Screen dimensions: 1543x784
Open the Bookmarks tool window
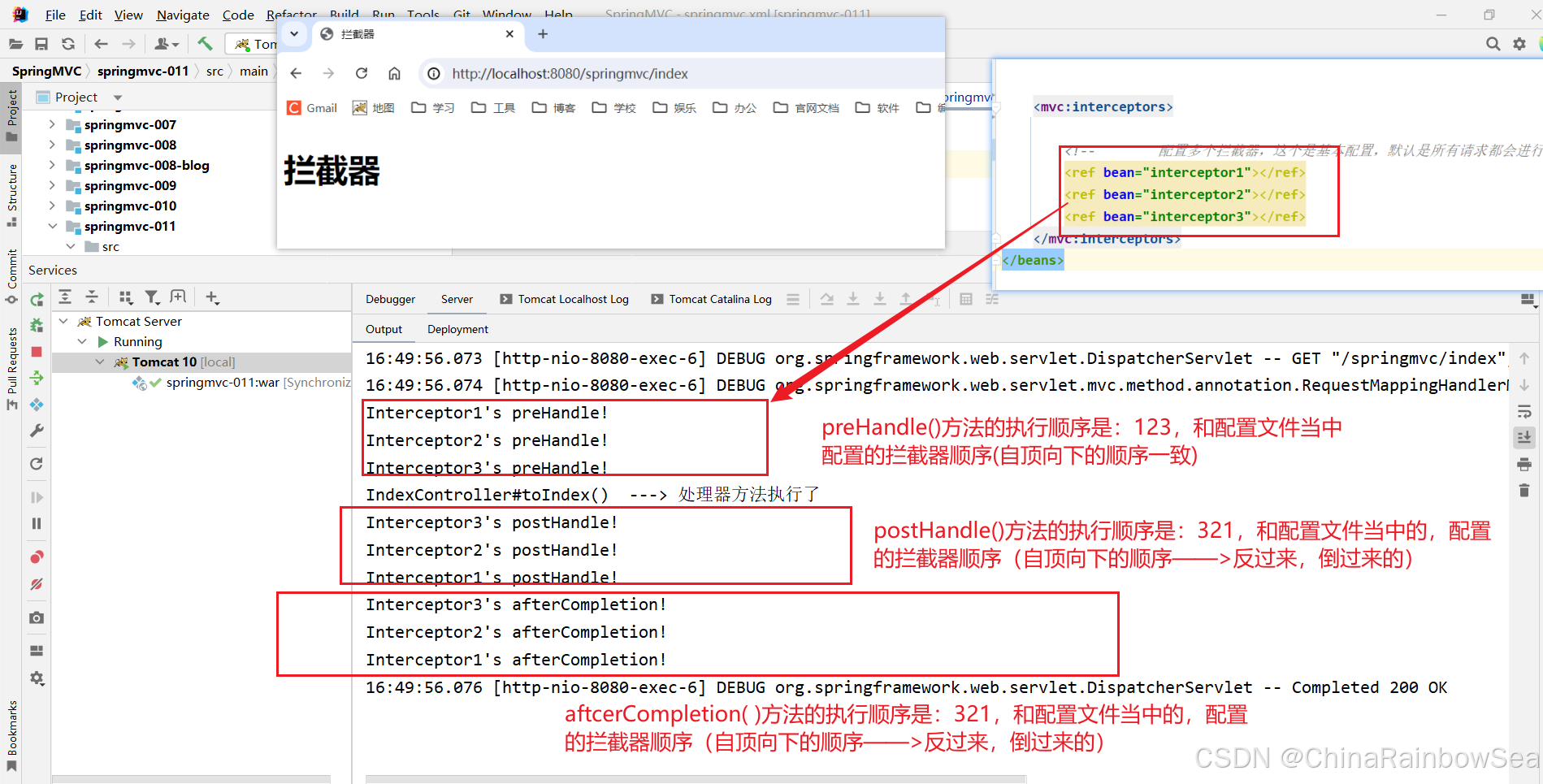tap(12, 735)
